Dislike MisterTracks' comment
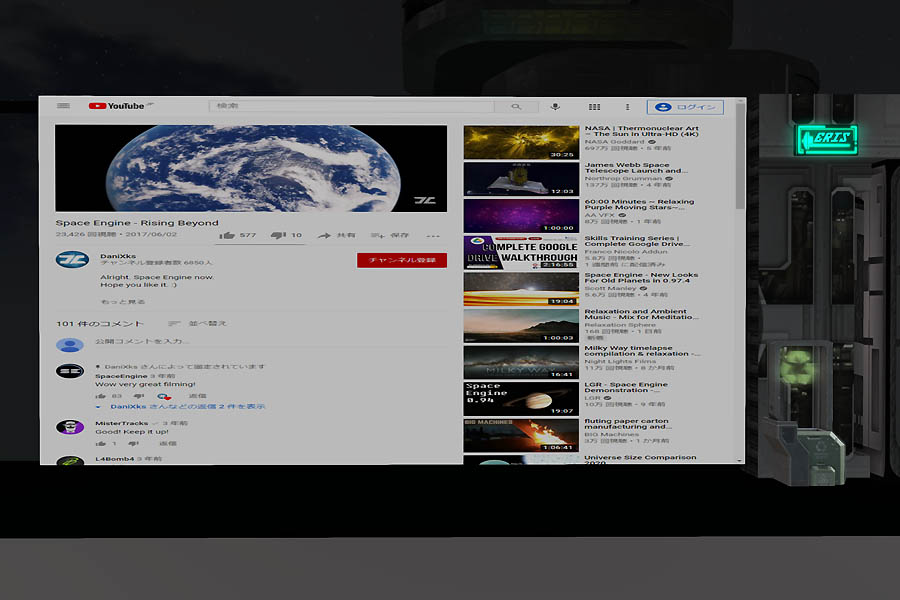This screenshot has height=600, width=900. coord(134,443)
